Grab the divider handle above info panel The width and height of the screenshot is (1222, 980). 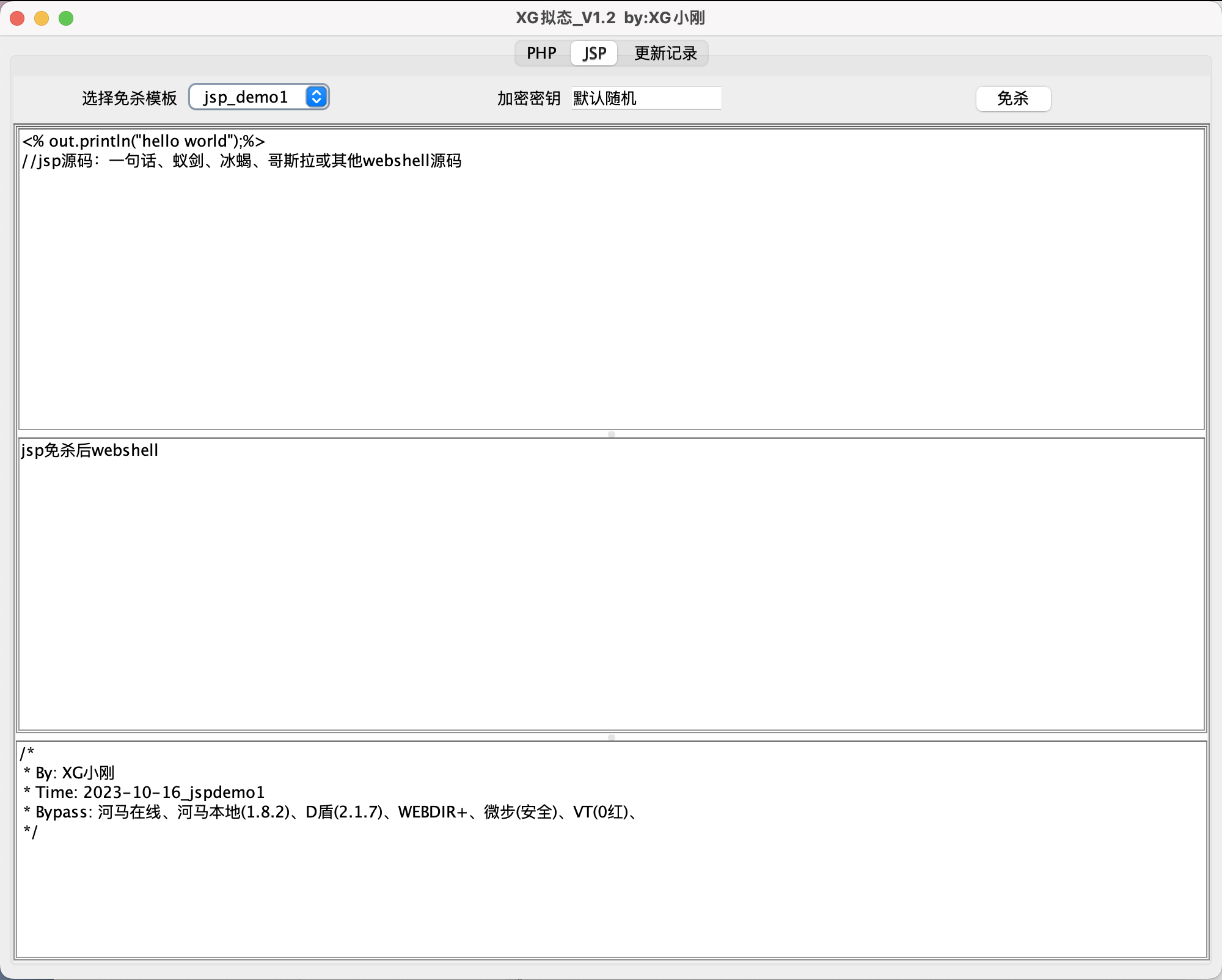[611, 737]
